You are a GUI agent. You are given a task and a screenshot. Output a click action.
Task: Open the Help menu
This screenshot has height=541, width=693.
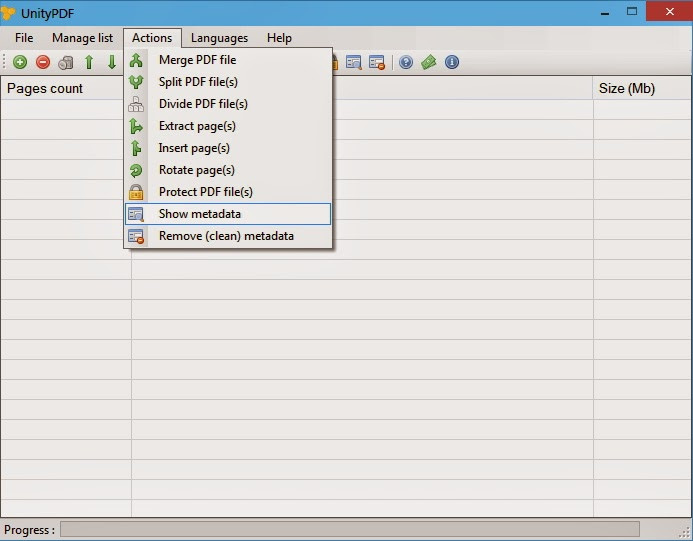click(x=279, y=38)
